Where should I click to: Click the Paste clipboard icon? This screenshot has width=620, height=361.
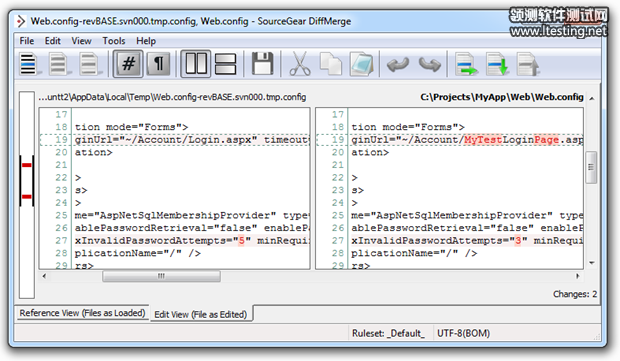tap(361, 64)
